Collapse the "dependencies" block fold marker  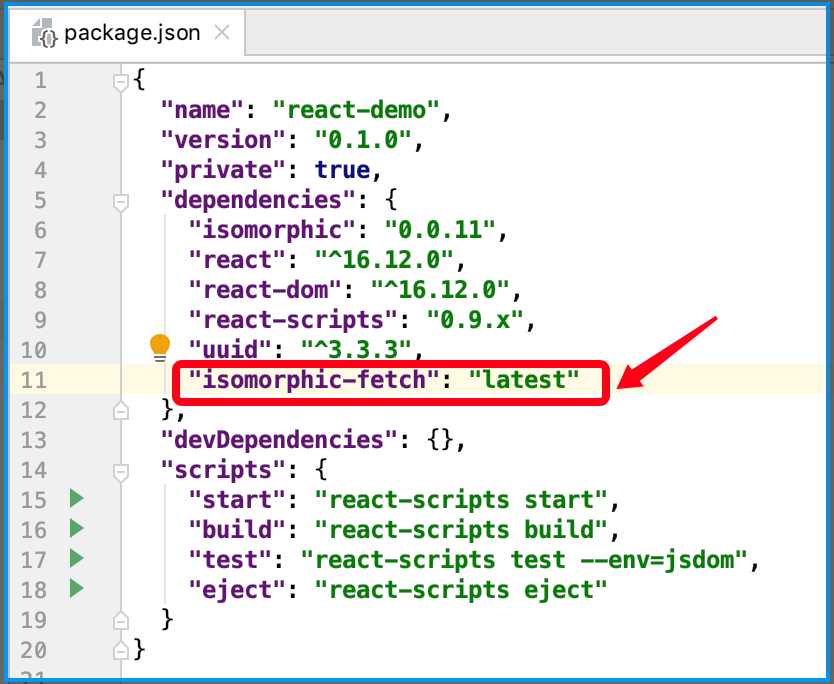(x=121, y=202)
